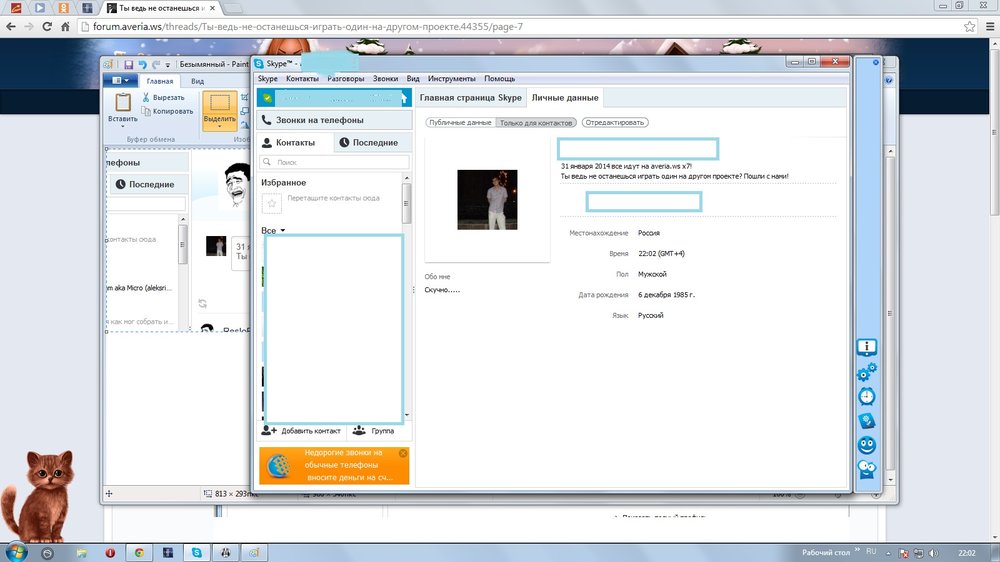Viewport: 1000px width, 562px height.
Task: Close the orange Skype ad banner
Action: (403, 453)
